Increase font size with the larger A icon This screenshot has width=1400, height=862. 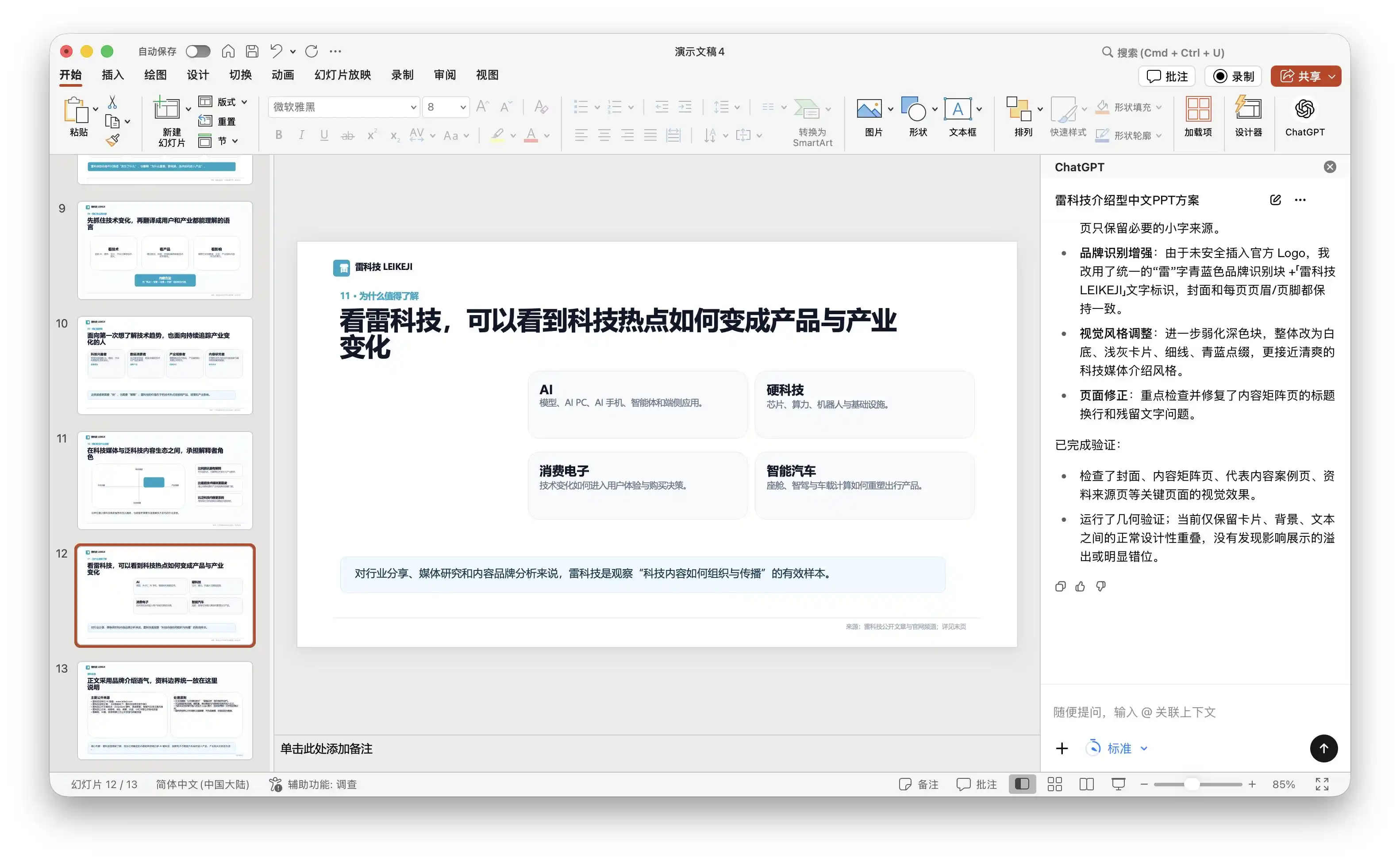coord(482,107)
